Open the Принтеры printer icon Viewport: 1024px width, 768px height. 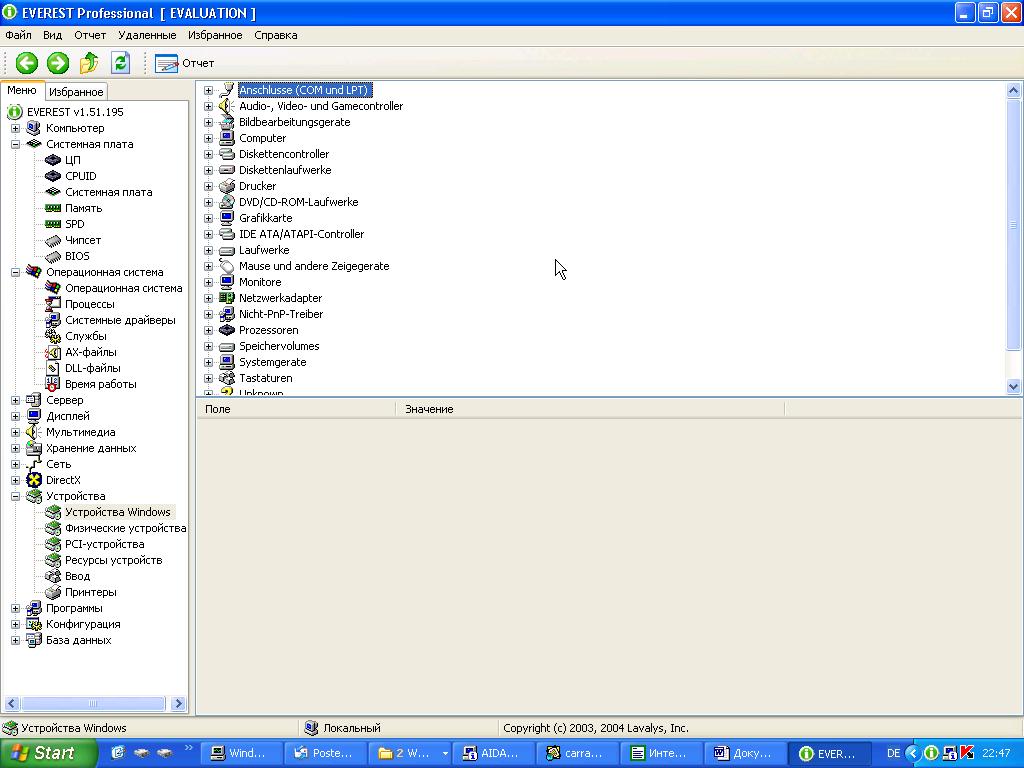(x=53, y=592)
